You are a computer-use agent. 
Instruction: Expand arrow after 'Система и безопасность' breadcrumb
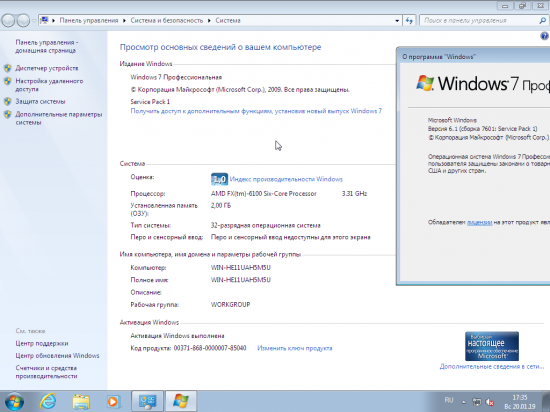(x=209, y=21)
